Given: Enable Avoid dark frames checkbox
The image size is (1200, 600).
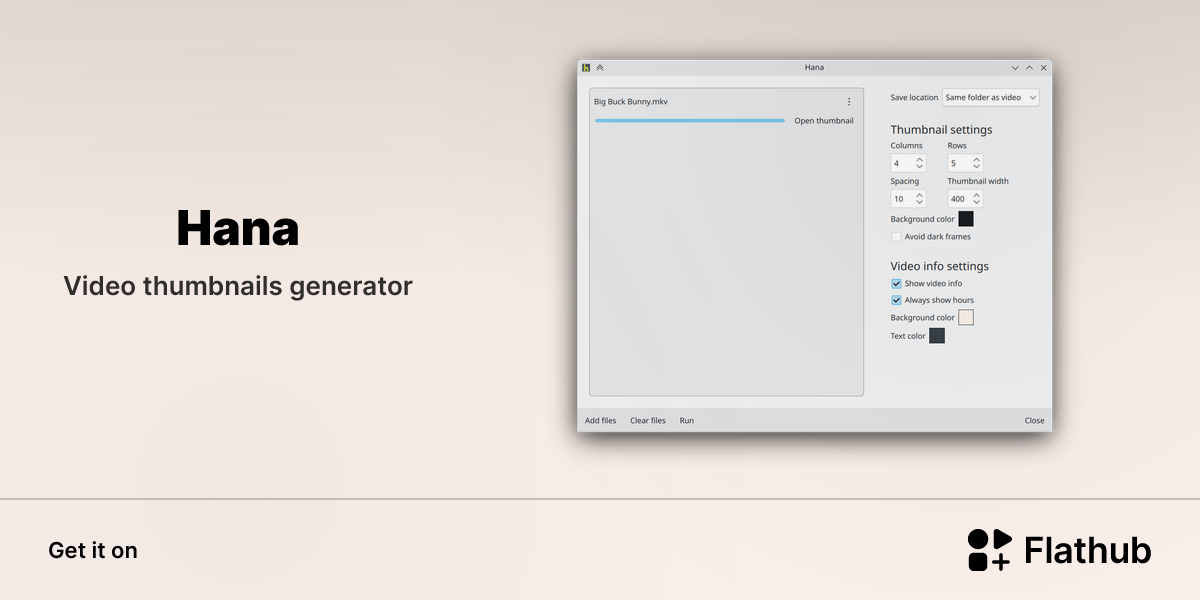Looking at the screenshot, I should click(896, 237).
